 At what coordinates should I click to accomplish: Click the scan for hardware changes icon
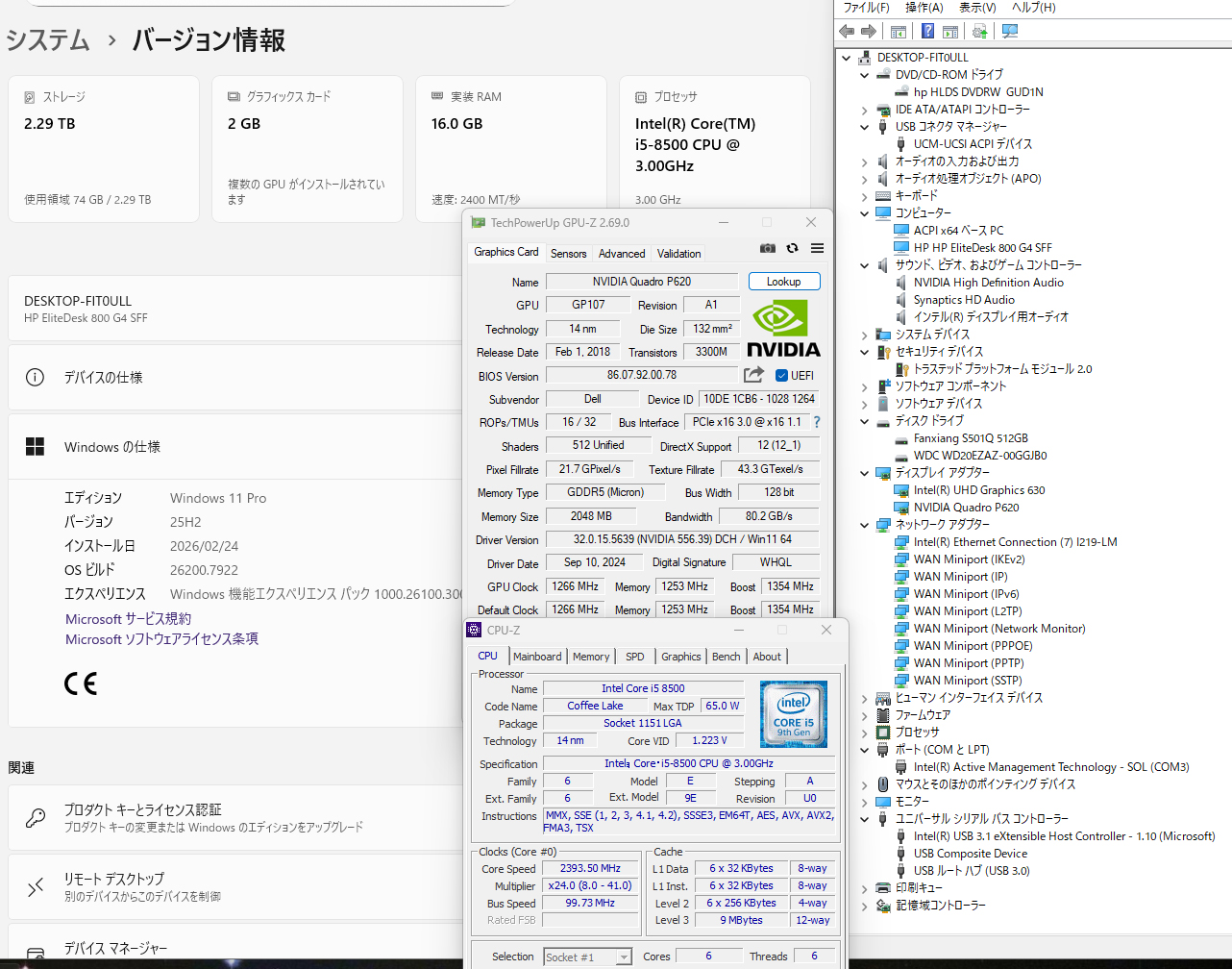point(1009,32)
